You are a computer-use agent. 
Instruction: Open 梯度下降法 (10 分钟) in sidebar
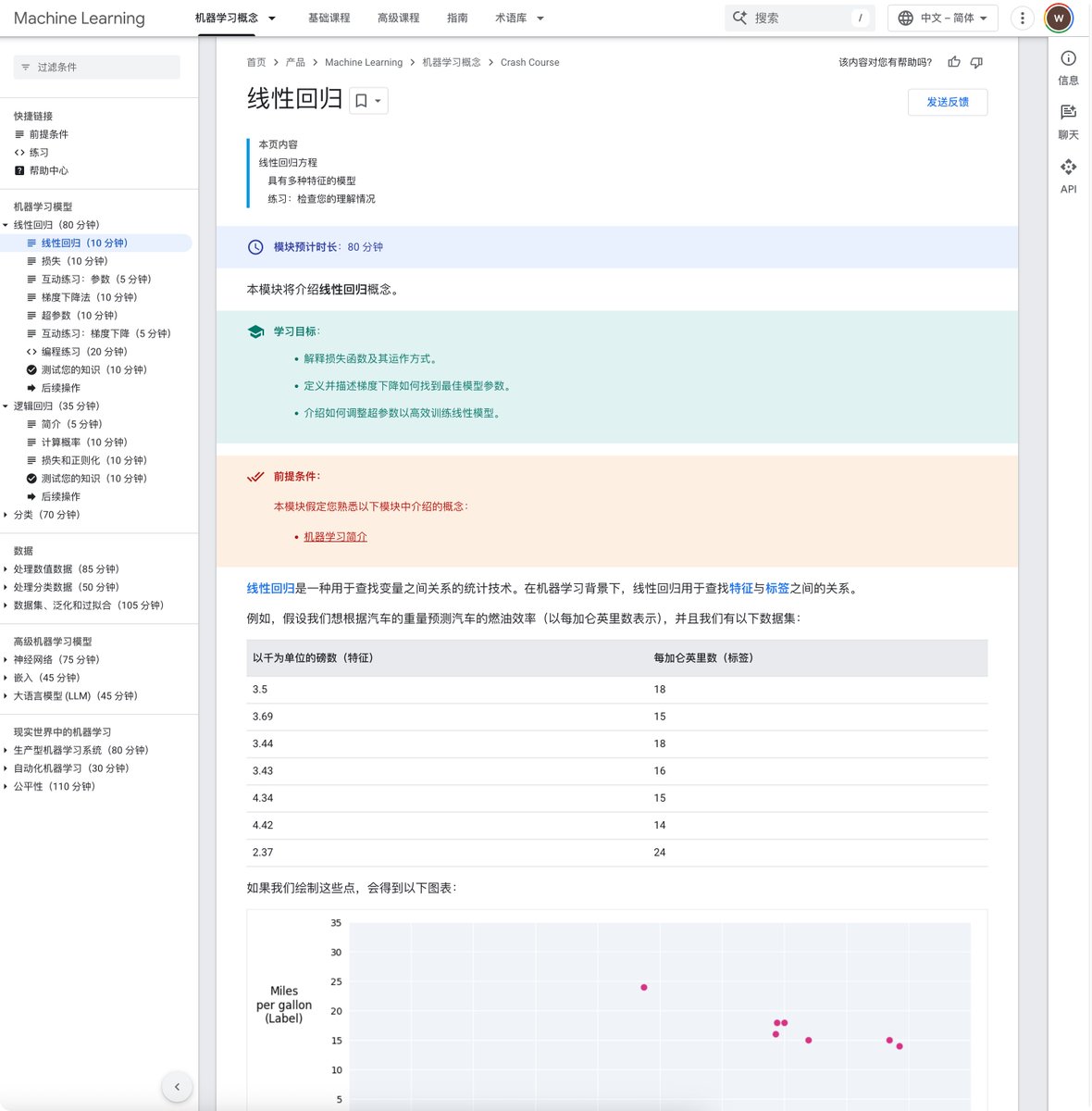[x=89, y=297]
